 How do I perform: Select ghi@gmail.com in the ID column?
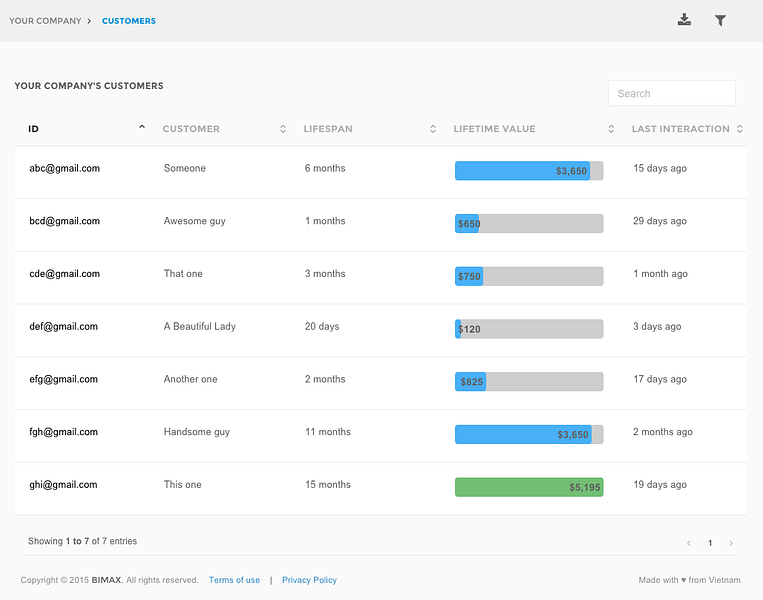click(63, 485)
